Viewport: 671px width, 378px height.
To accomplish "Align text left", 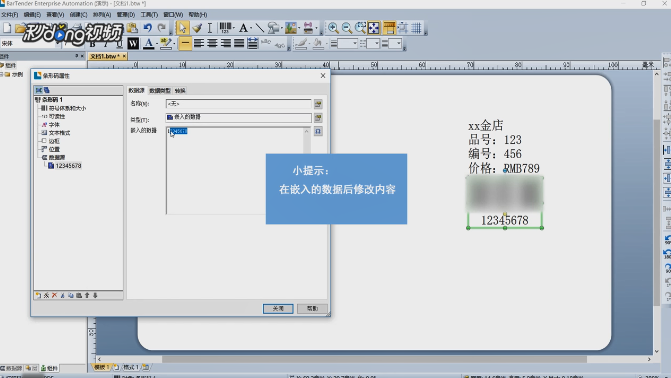I will (x=199, y=43).
